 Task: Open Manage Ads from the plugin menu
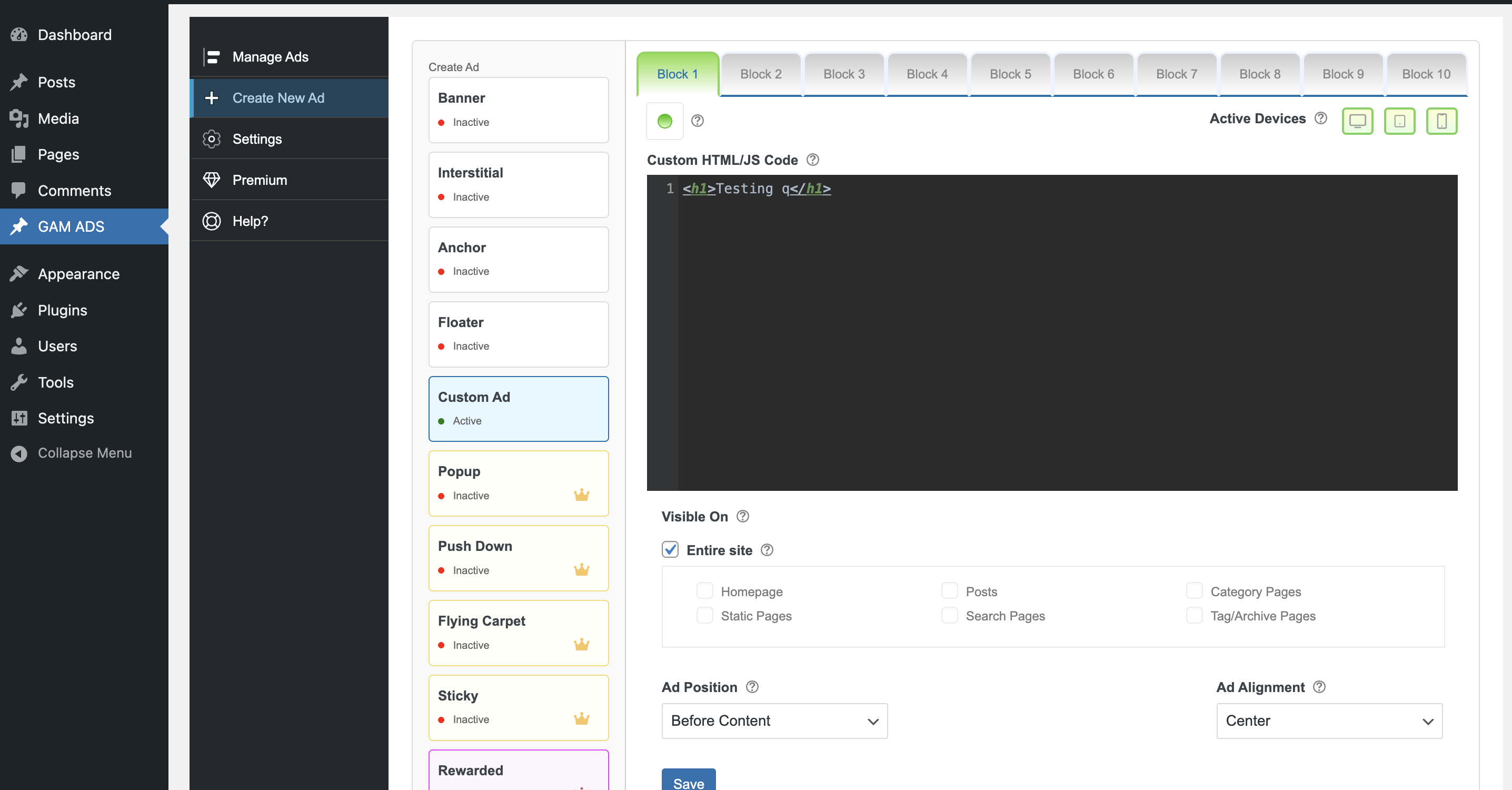[x=270, y=56]
